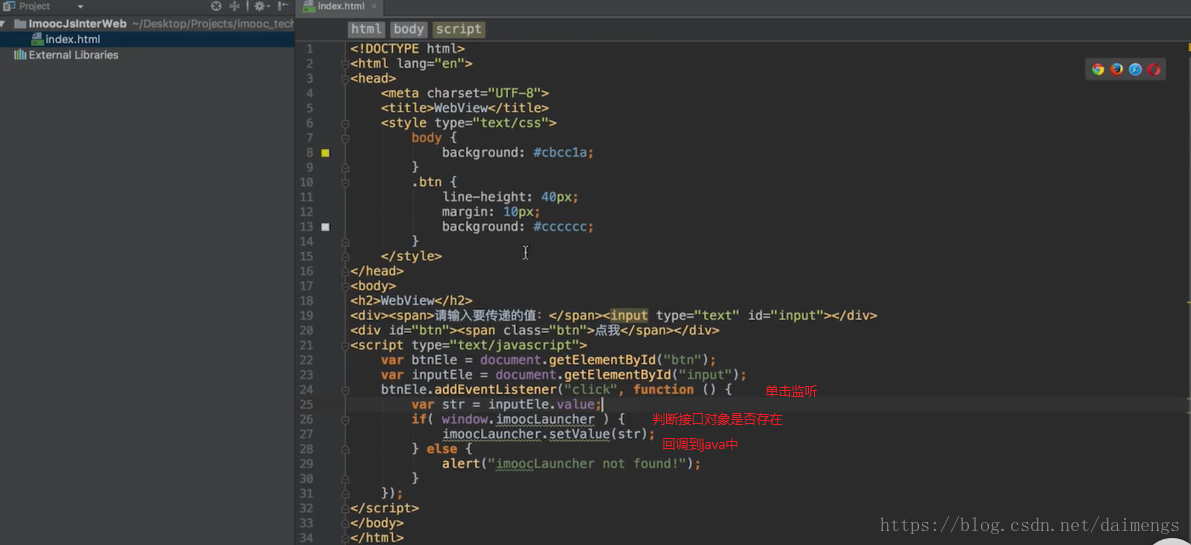
Task: Click closing </script> tag line 32
Action: (384, 509)
